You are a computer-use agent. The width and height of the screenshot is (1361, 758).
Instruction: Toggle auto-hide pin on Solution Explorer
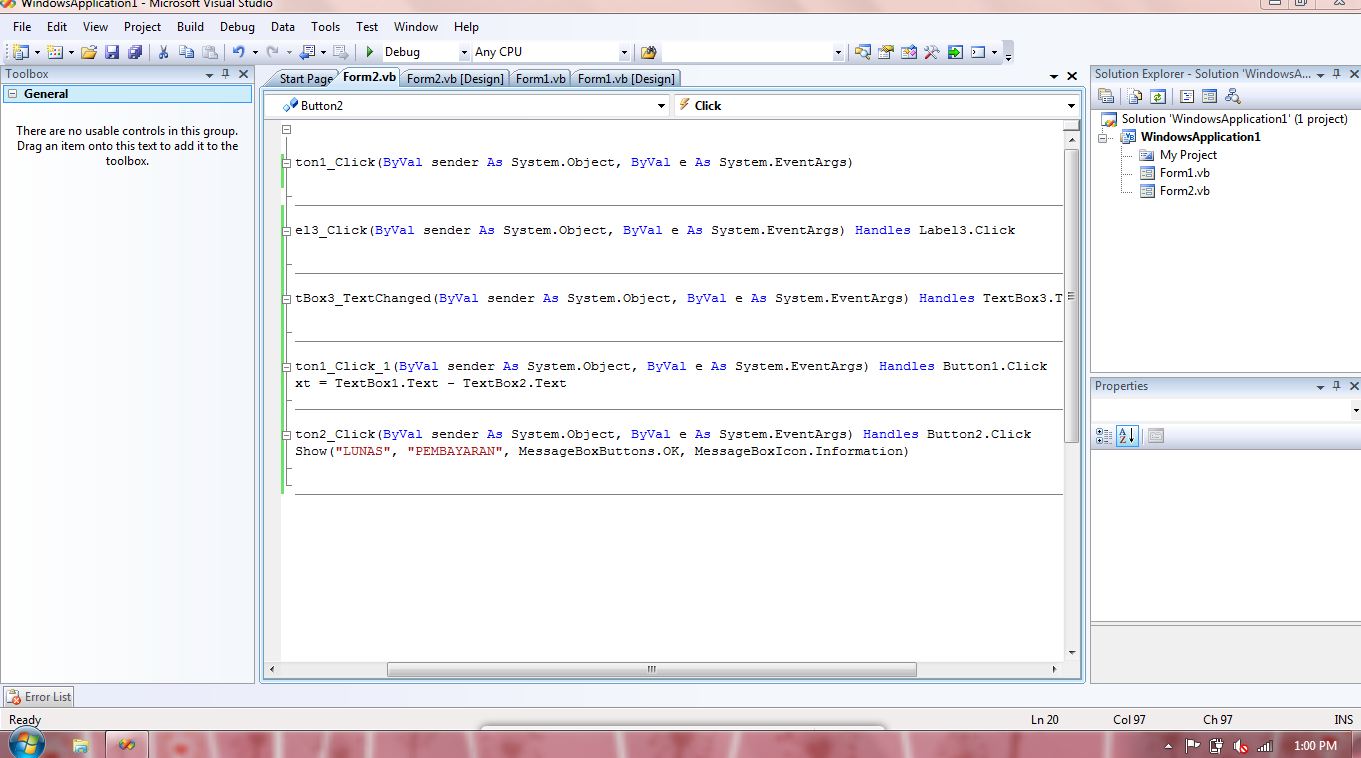tap(1337, 74)
